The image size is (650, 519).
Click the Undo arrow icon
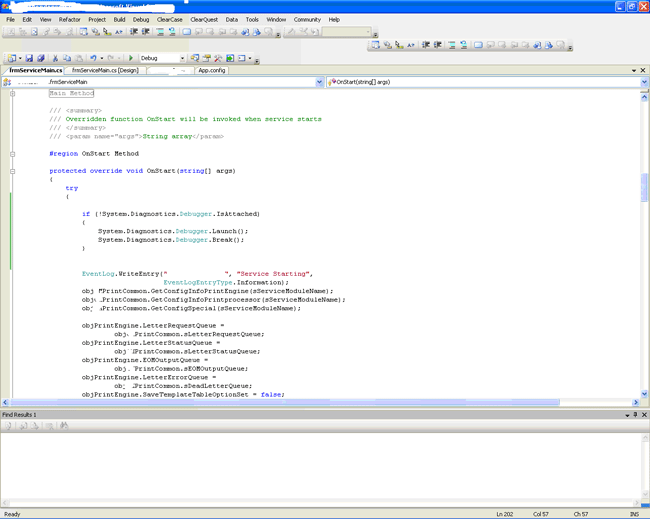93,58
